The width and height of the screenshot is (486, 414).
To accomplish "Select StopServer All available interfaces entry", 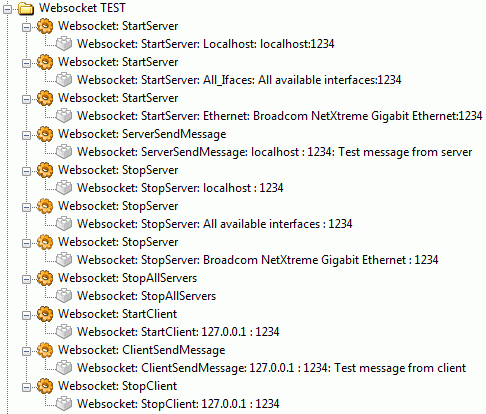I will (215, 224).
